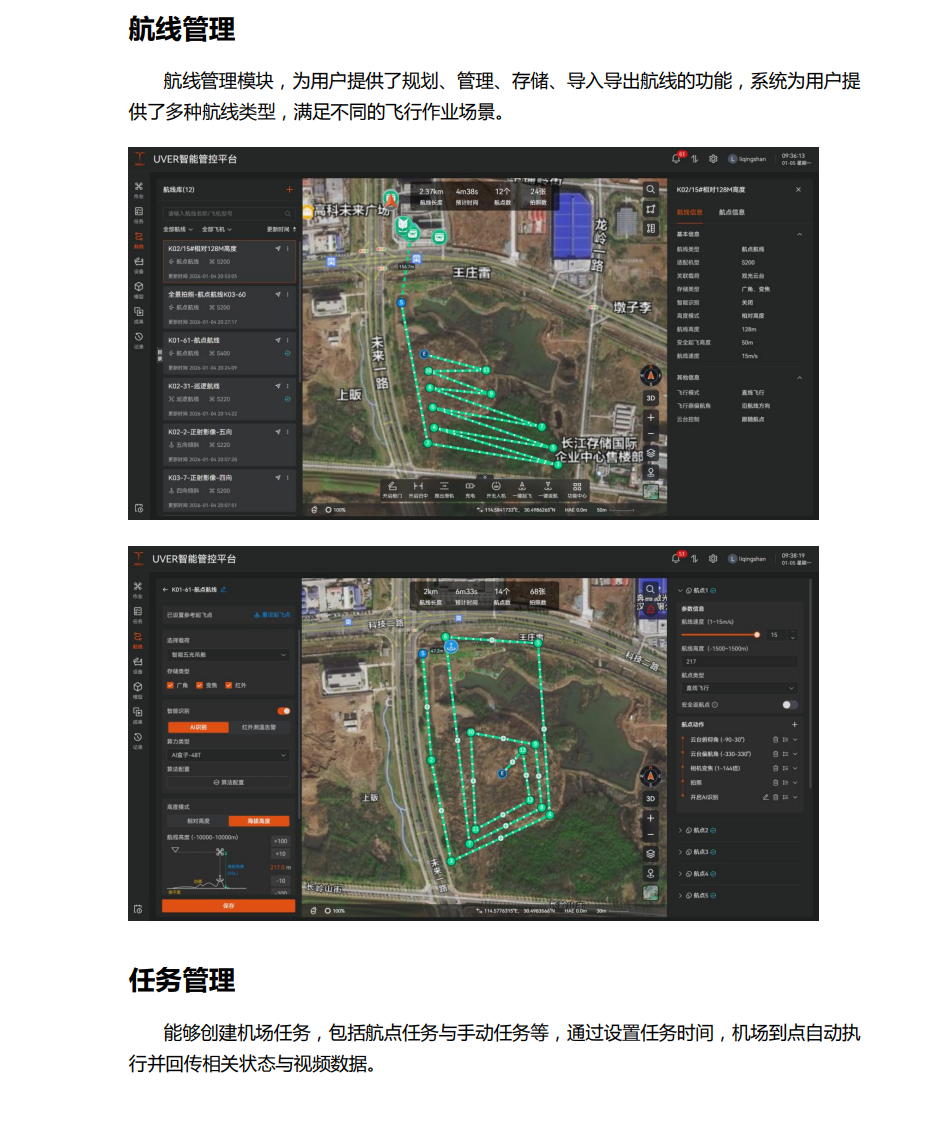
Task: Open the 智能五光吊舱 payload dropdown
Action: point(228,655)
